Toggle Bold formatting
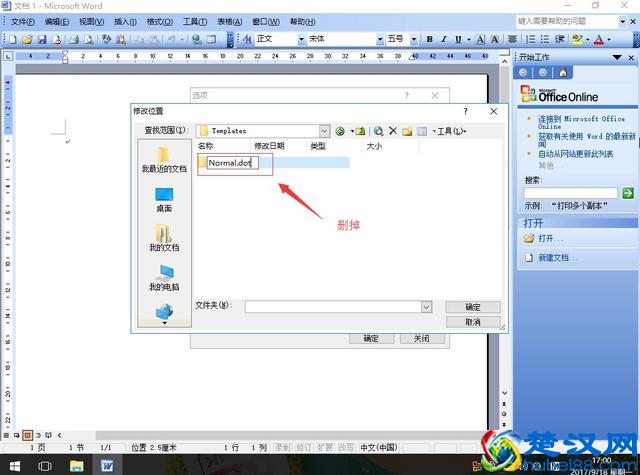Viewport: 640px width, 475px height. [x=429, y=39]
